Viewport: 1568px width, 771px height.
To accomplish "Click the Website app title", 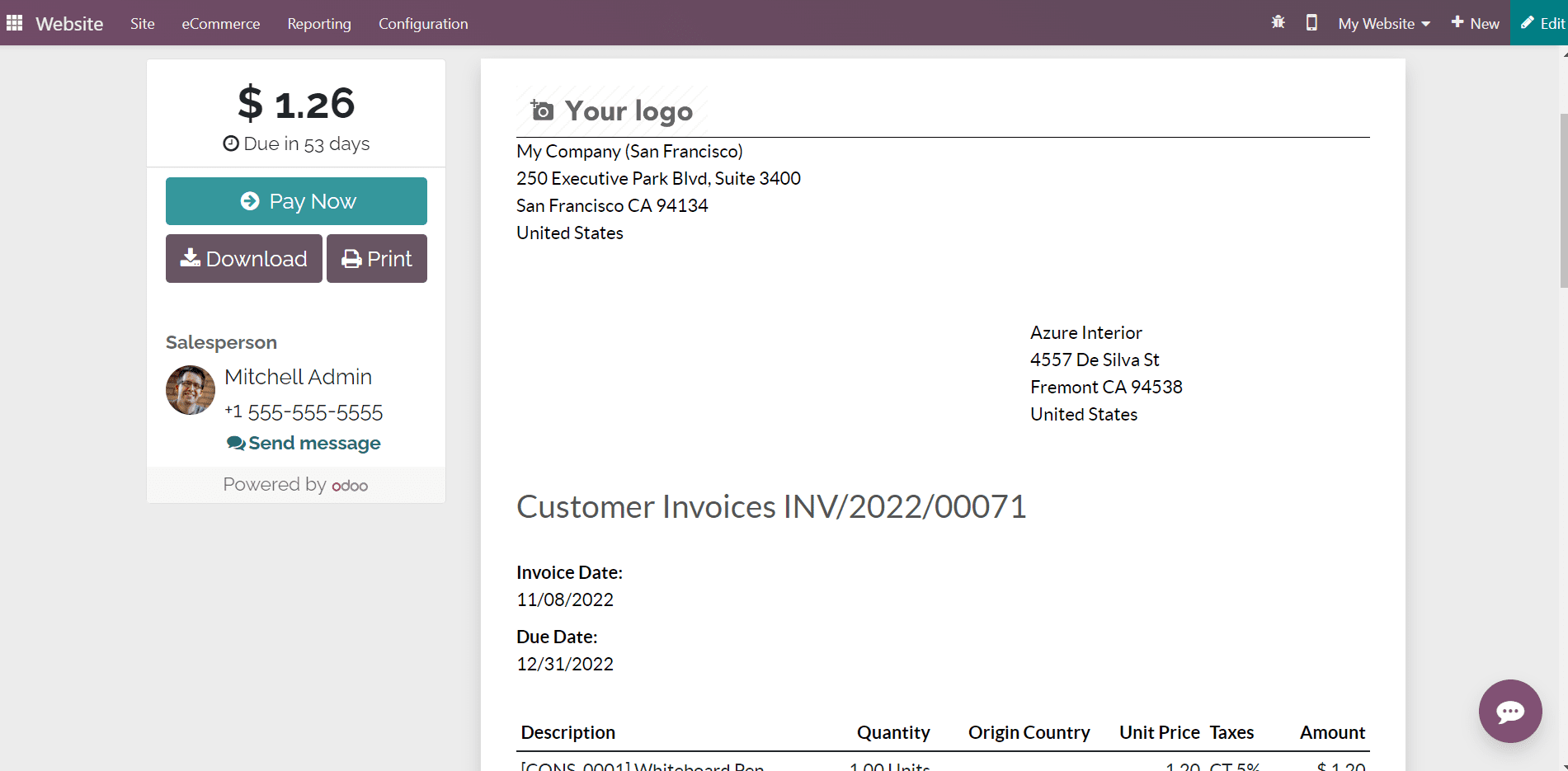I will (69, 24).
